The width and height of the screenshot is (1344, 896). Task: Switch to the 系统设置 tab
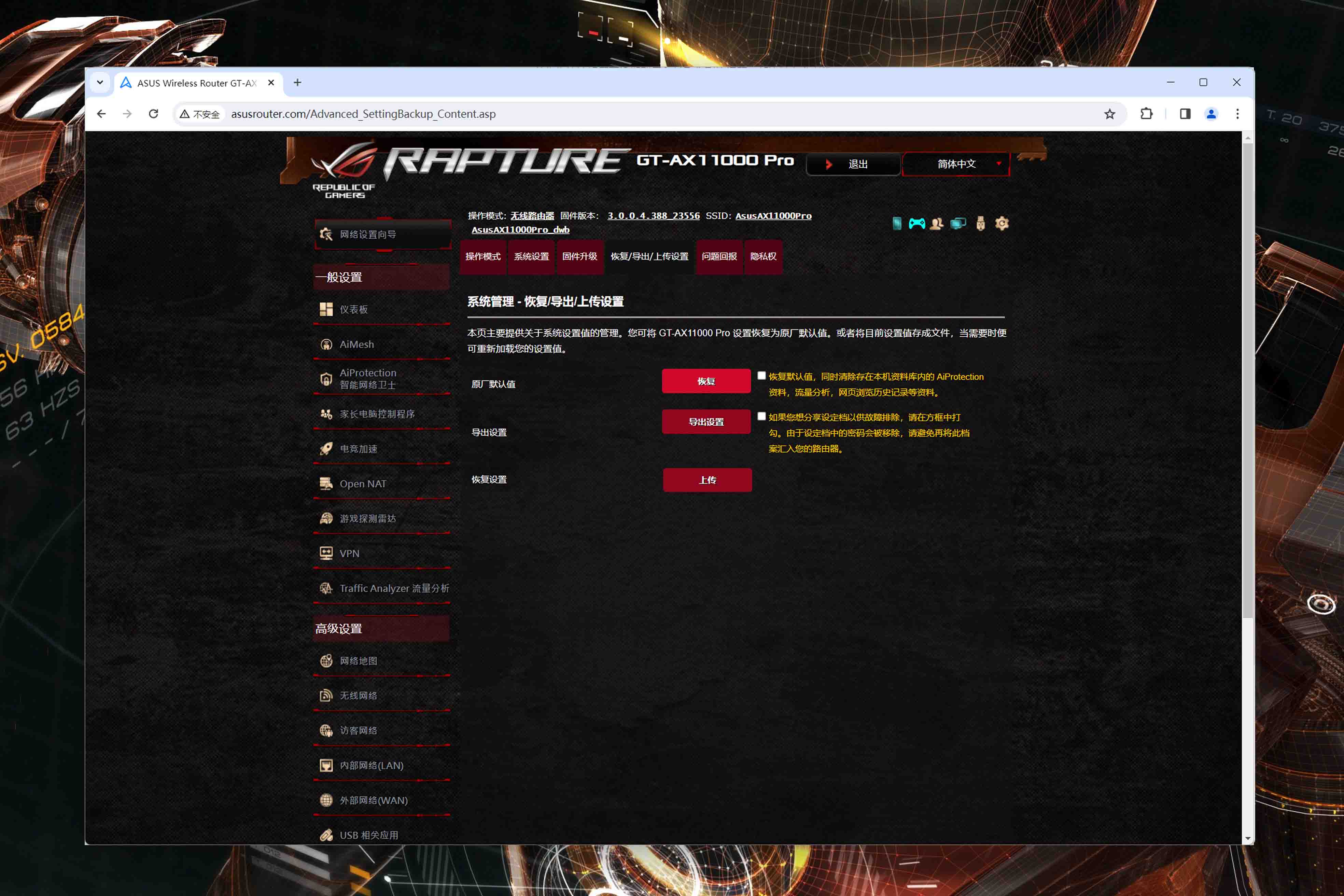(x=531, y=256)
